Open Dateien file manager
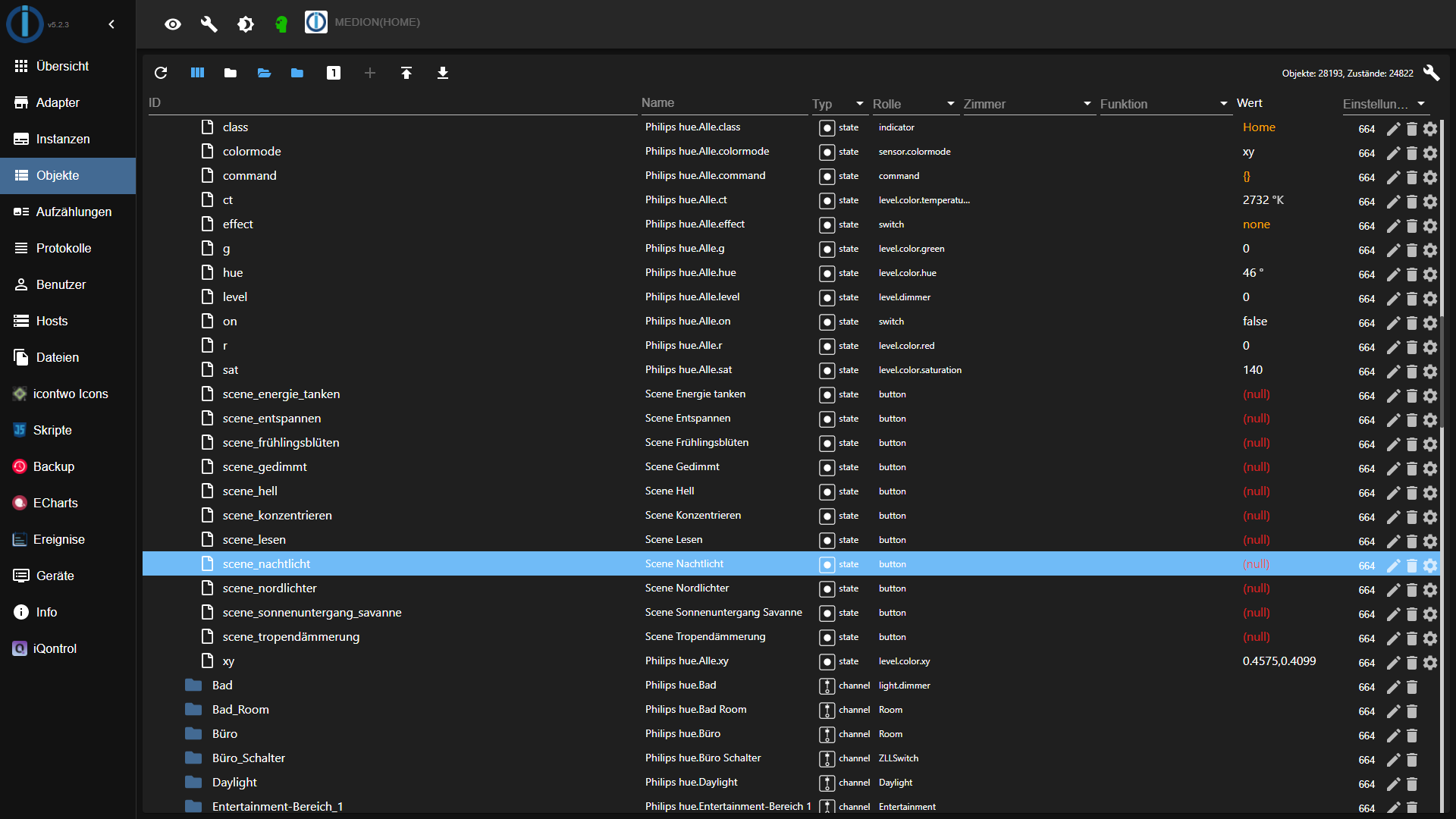This screenshot has height=819, width=1456. pyautogui.click(x=67, y=357)
